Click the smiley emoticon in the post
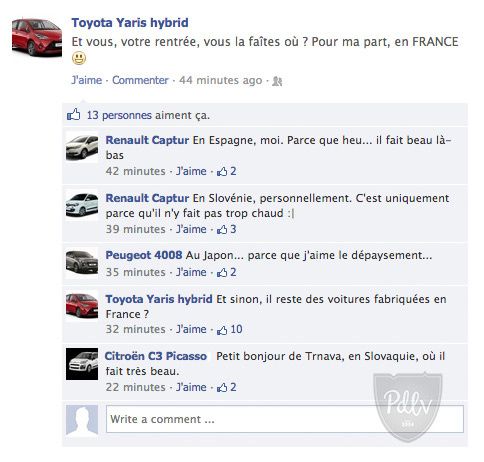484x462 pixels. tap(79, 58)
